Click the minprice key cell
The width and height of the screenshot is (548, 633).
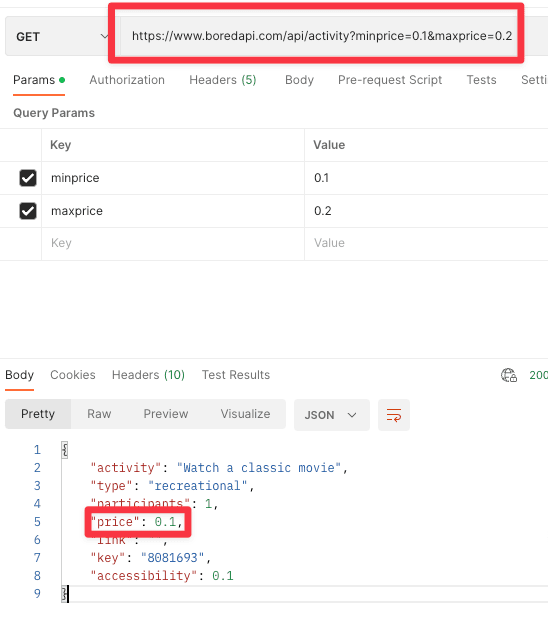click(173, 178)
